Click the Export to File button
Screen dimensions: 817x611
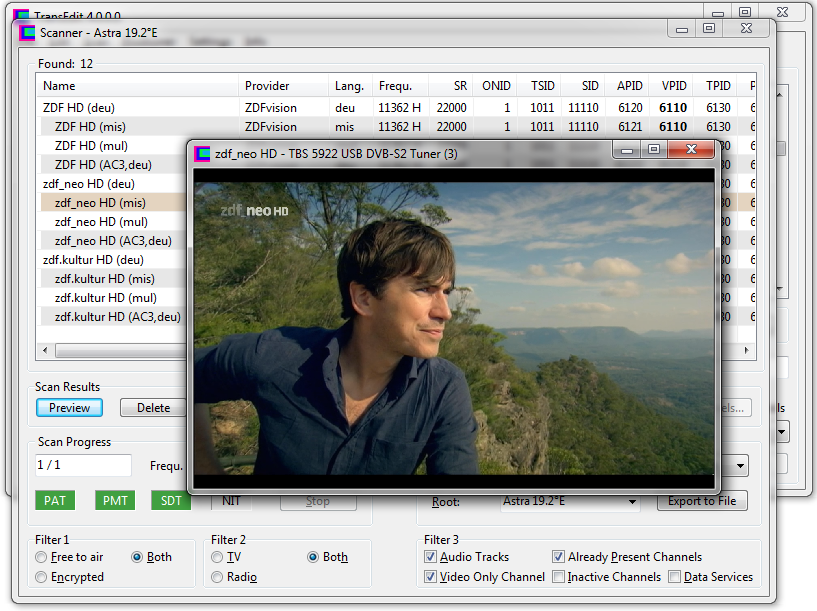[x=702, y=501]
